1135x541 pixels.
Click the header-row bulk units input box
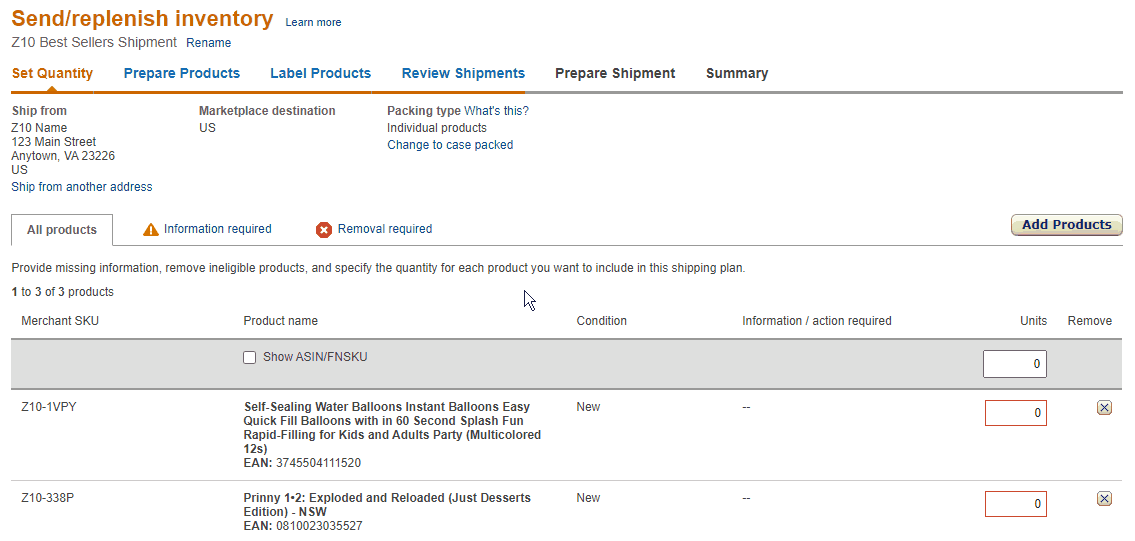[x=1014, y=364]
